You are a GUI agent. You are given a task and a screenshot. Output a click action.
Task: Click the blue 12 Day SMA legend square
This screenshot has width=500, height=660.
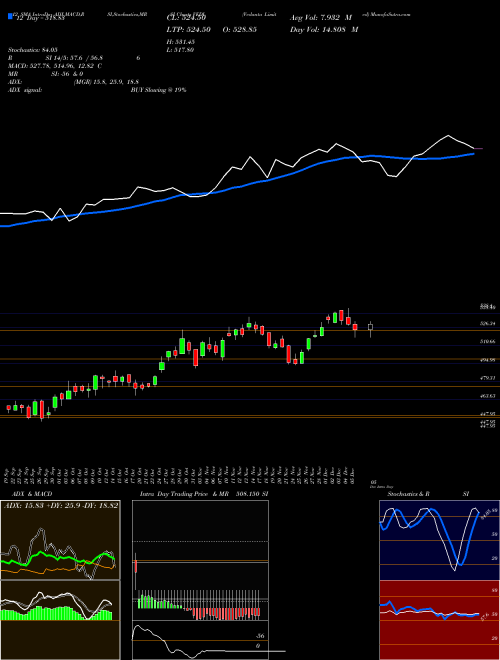11,16
